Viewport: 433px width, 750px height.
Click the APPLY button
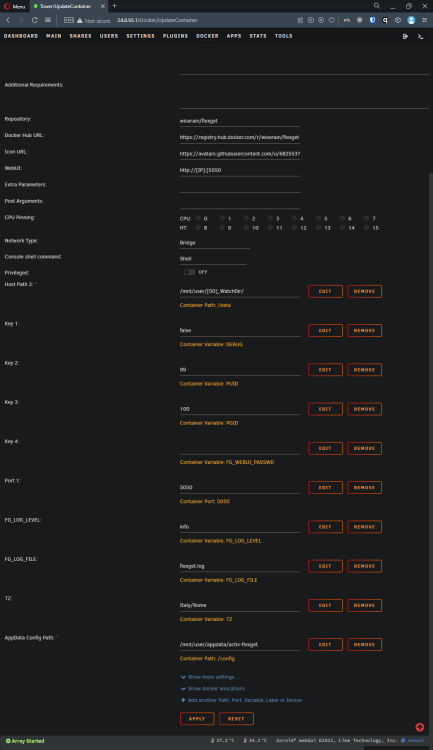coord(197,718)
